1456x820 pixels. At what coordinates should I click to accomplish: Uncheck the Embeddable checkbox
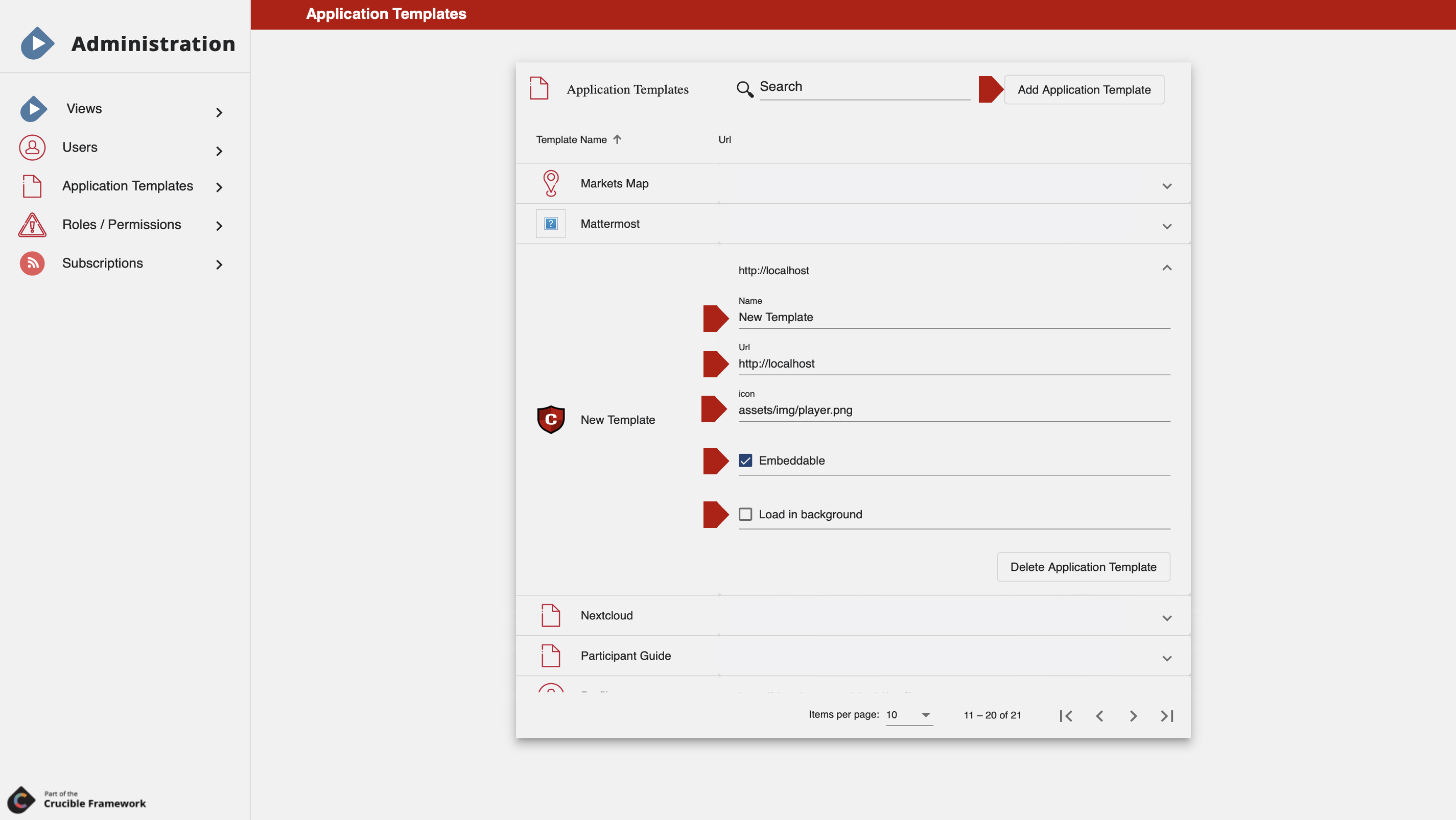pyautogui.click(x=745, y=460)
